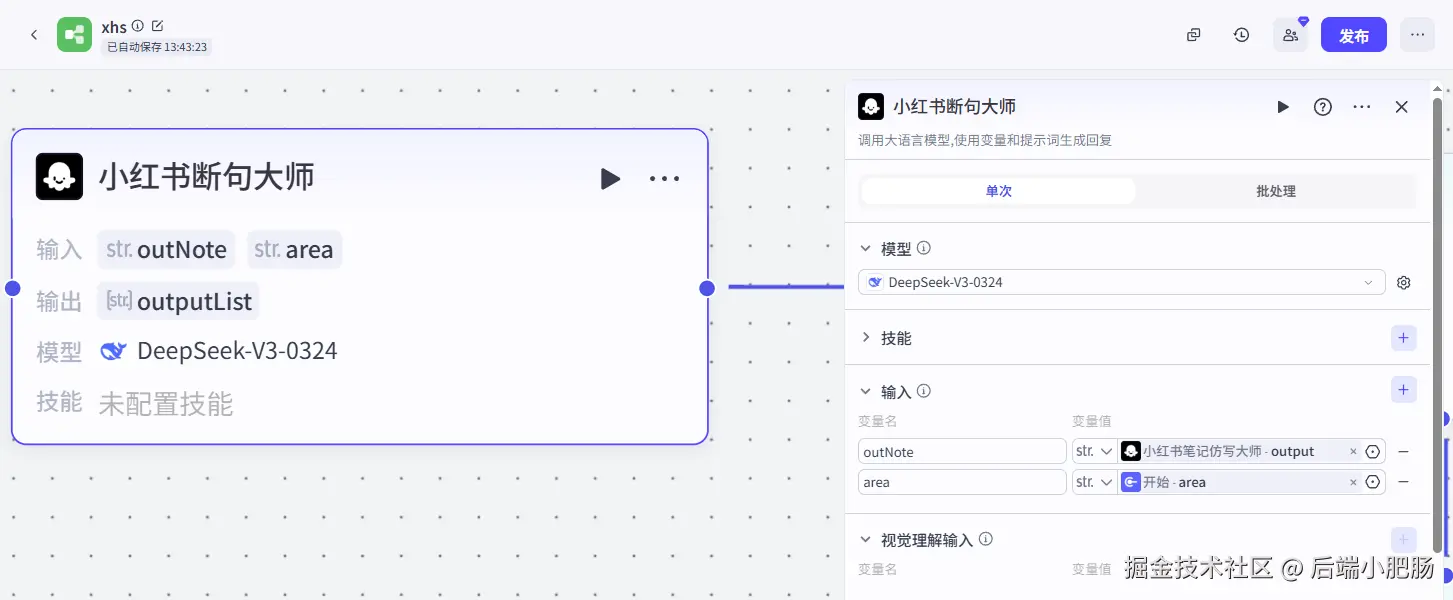Clear the outNote variable value
Viewport: 1453px width, 600px height.
(x=1354, y=452)
